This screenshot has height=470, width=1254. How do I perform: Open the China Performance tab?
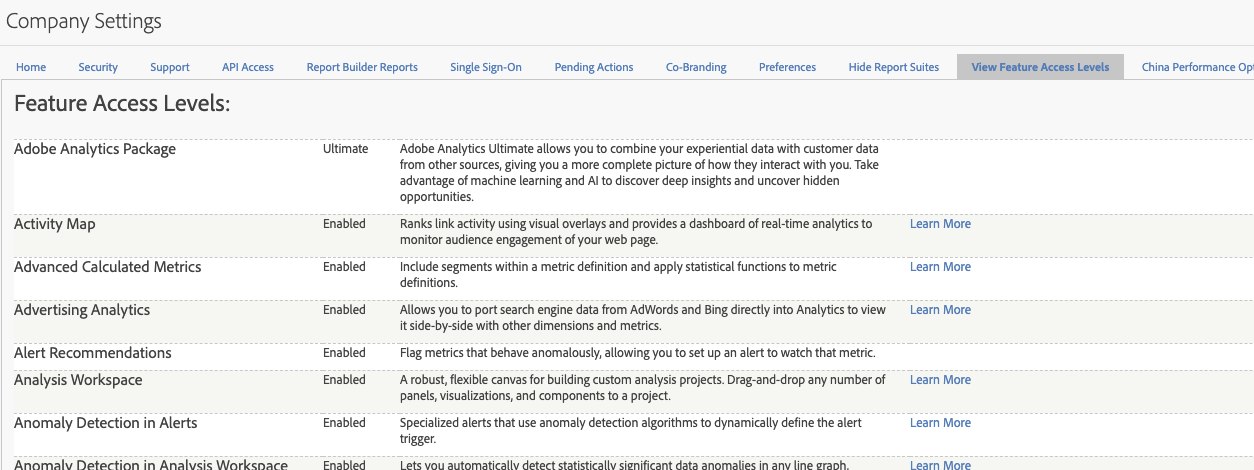pos(1196,67)
